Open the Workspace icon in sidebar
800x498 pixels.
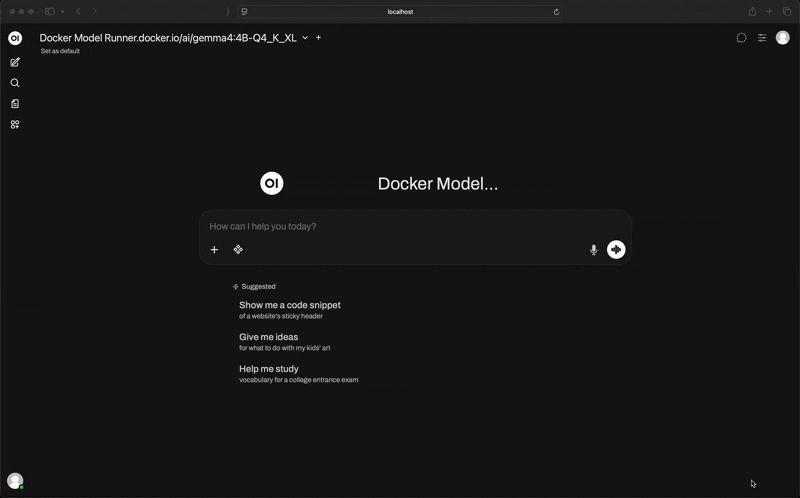15,124
